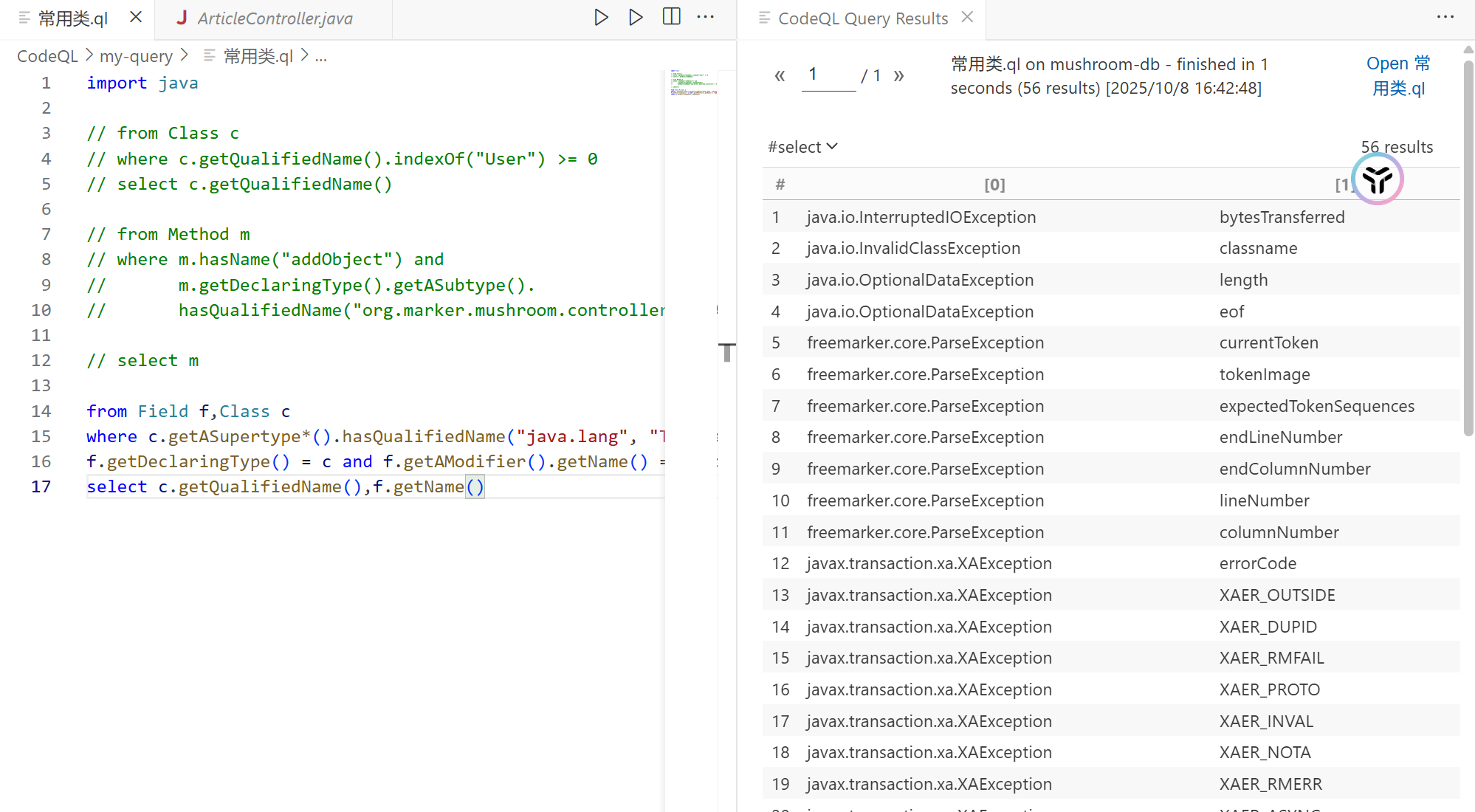Split the editor with the split icon
This screenshot has width=1475, height=812.
pyautogui.click(x=671, y=17)
